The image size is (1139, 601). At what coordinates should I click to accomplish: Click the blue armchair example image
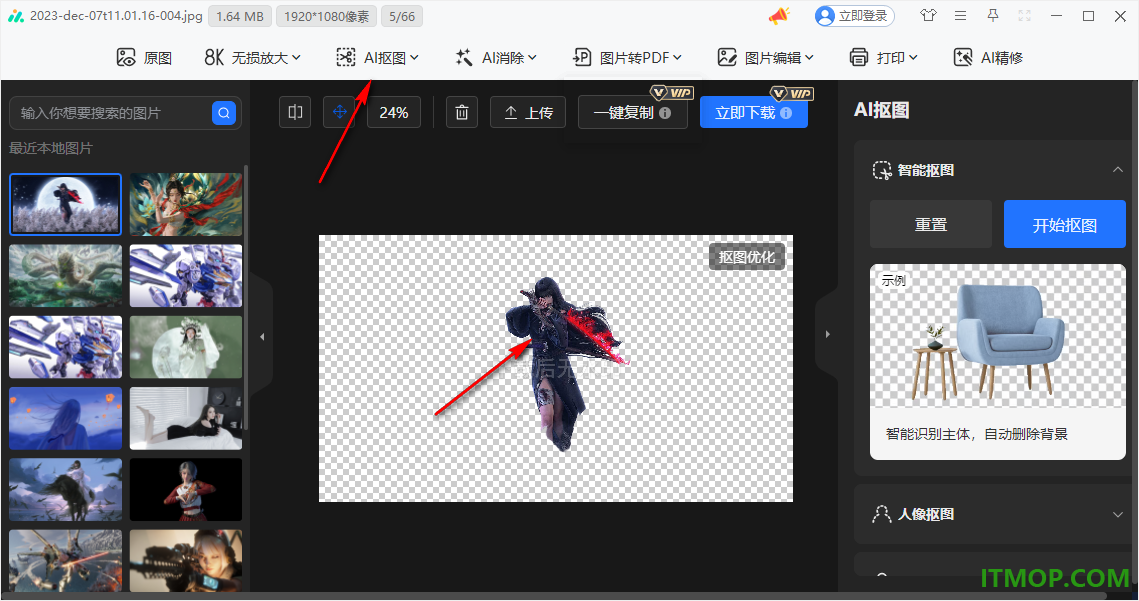click(x=998, y=336)
